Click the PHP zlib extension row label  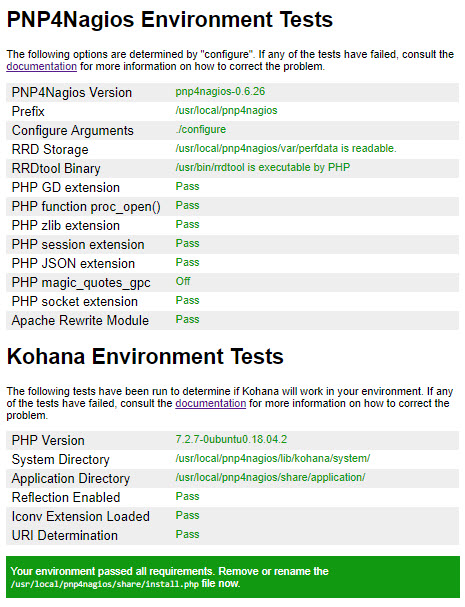(x=66, y=225)
